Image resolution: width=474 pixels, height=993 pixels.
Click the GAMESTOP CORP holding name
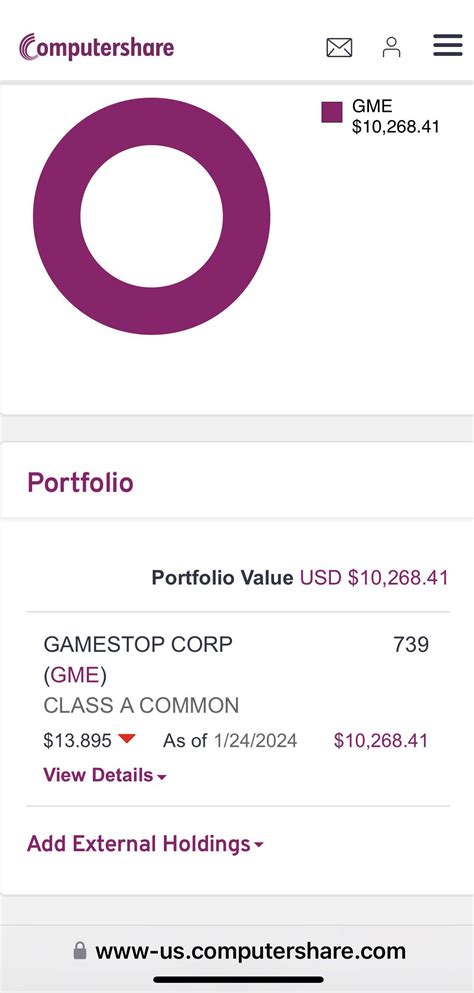138,644
